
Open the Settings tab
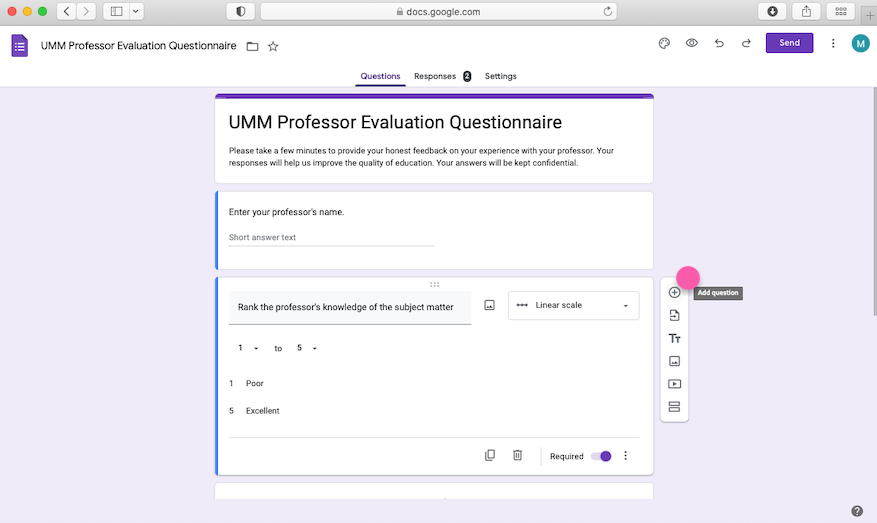pyautogui.click(x=500, y=76)
